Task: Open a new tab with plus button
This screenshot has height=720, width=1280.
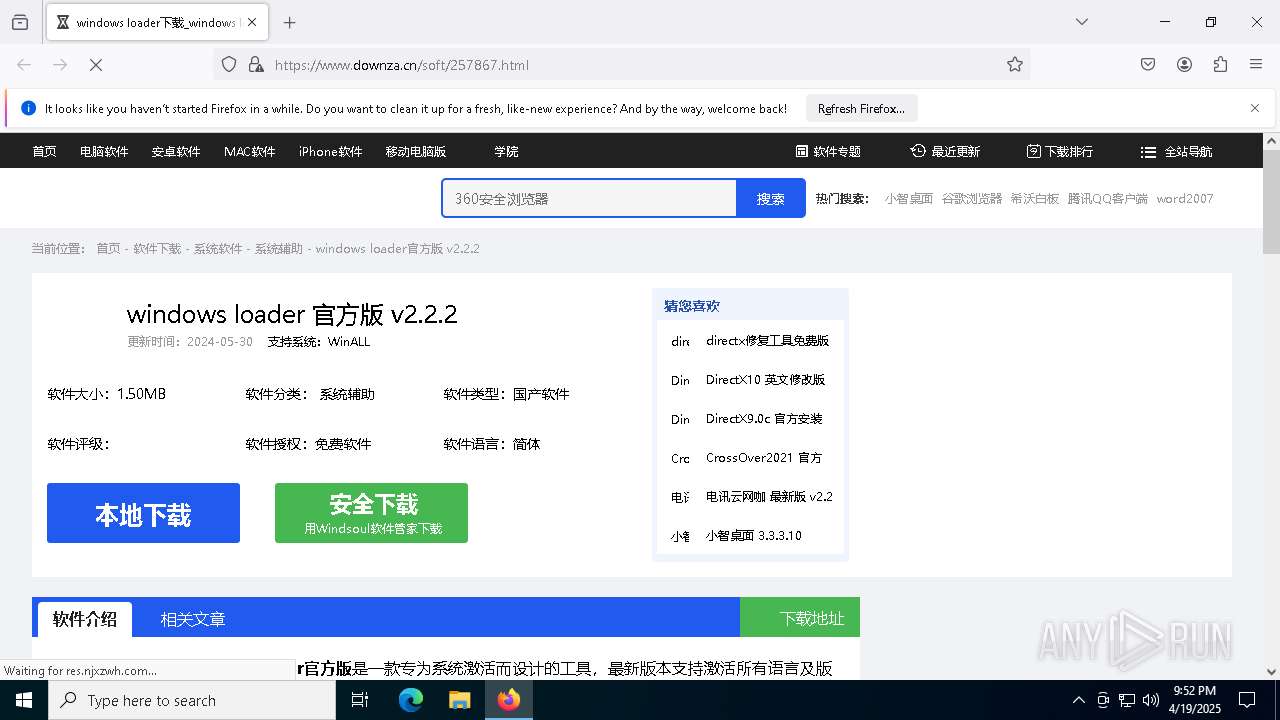Action: tap(290, 22)
